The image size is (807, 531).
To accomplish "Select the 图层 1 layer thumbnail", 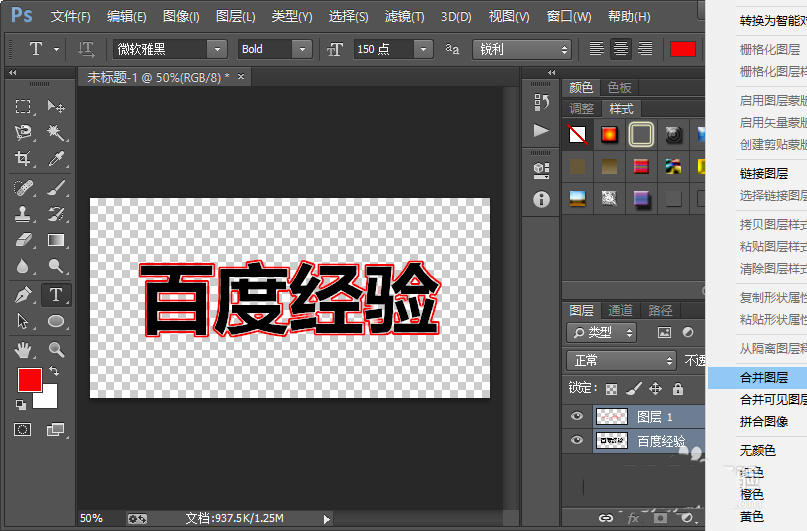I will pos(611,416).
